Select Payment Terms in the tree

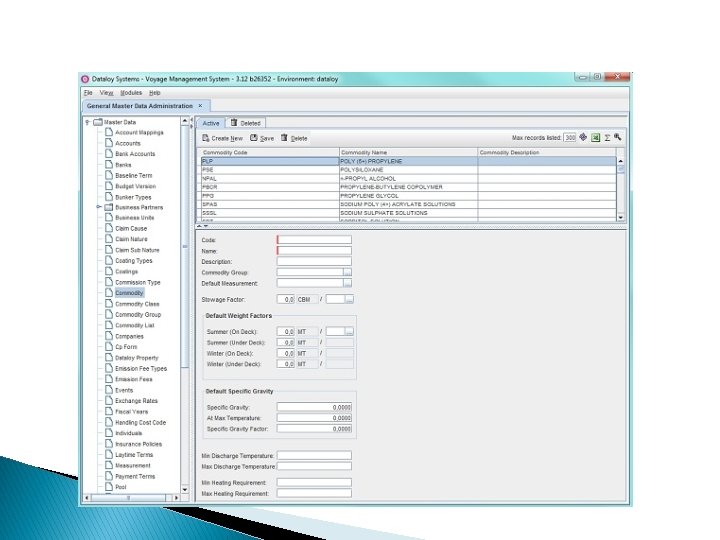point(135,476)
